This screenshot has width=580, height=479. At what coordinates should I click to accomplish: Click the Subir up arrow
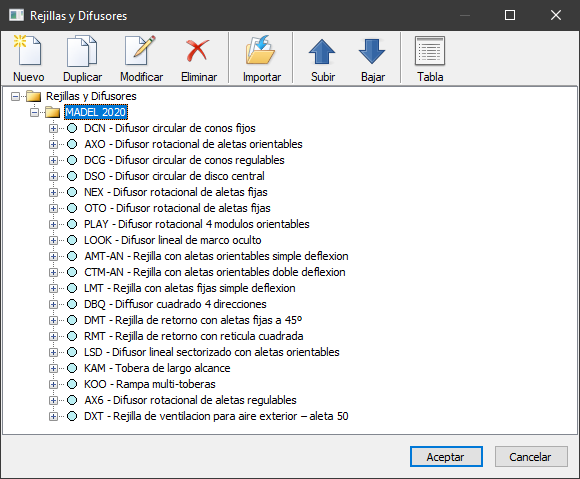click(x=322, y=52)
